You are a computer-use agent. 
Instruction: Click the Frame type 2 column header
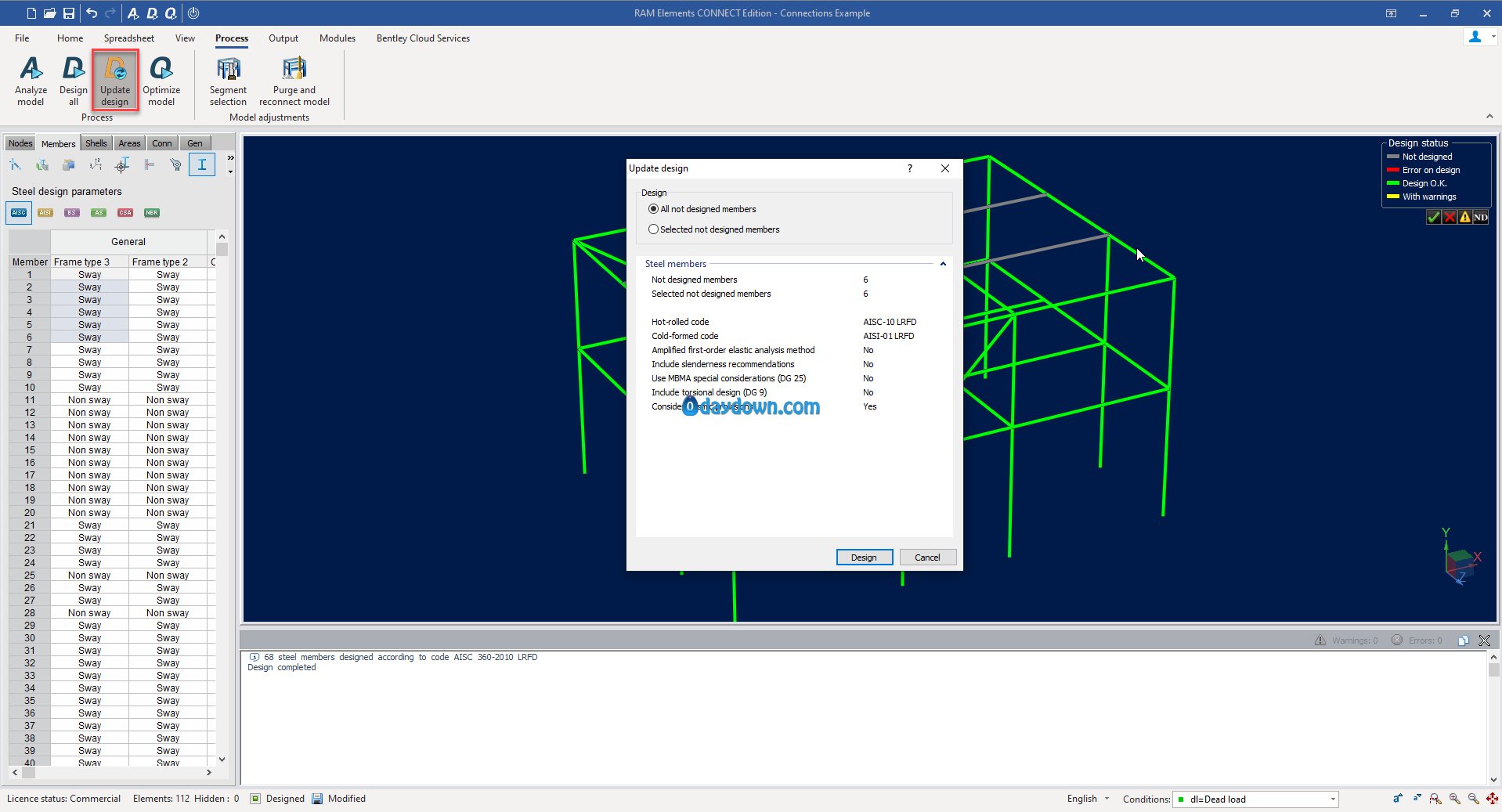(168, 262)
